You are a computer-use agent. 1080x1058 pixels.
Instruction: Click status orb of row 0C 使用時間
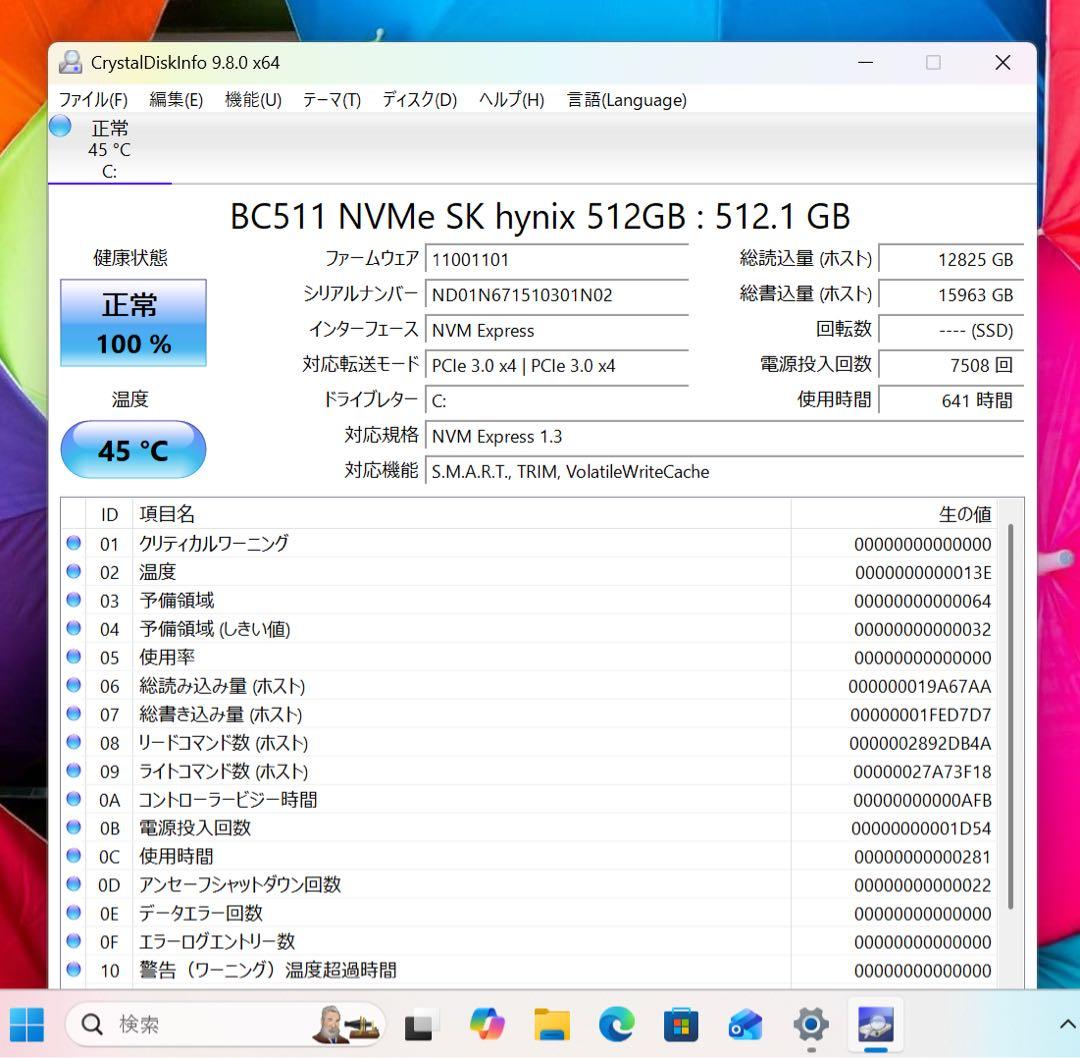pyautogui.click(x=74, y=855)
